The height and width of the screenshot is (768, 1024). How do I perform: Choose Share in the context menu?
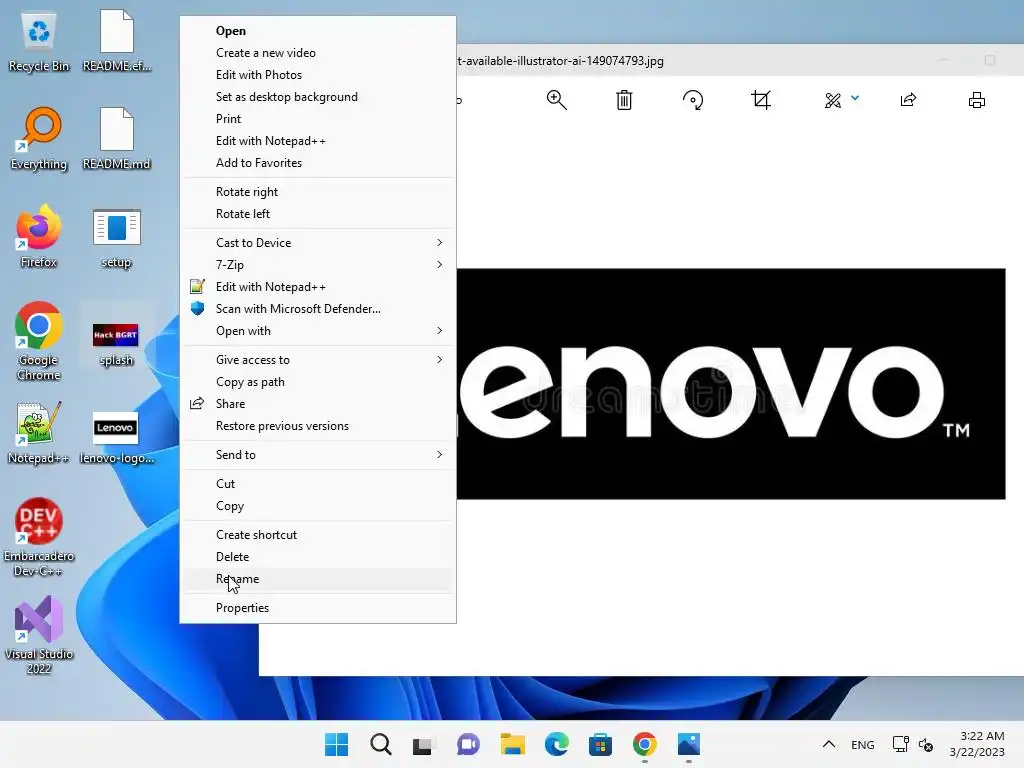click(x=318, y=404)
